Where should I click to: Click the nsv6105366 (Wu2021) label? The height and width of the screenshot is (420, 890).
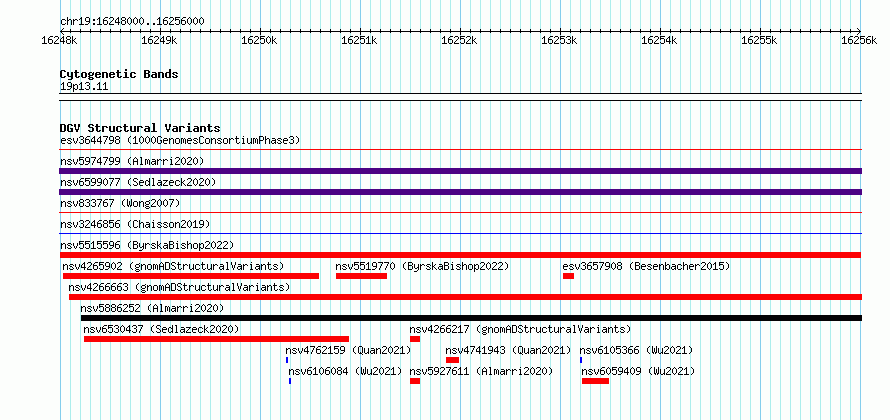636,350
